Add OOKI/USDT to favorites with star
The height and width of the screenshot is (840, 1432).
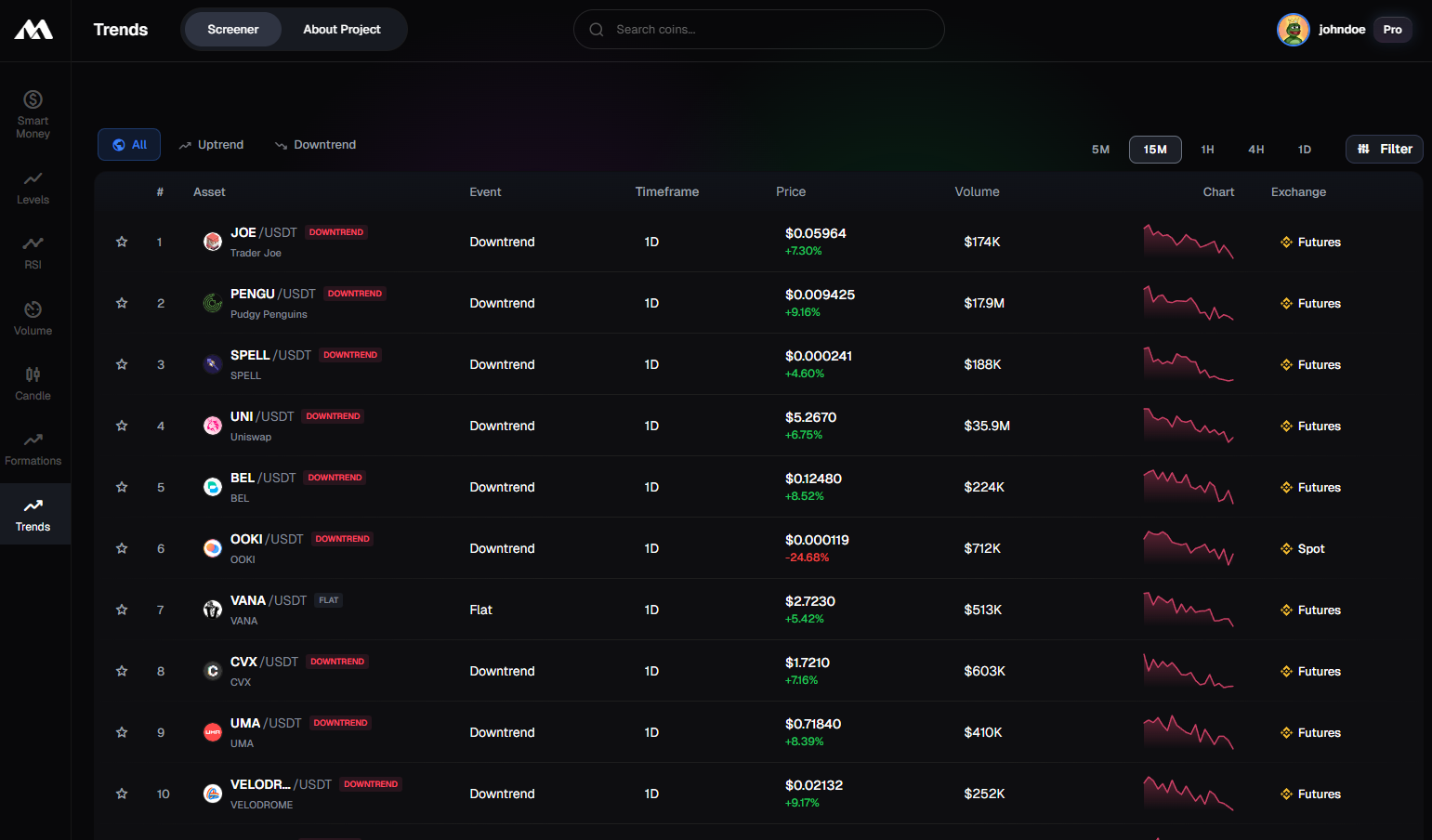pos(122,548)
